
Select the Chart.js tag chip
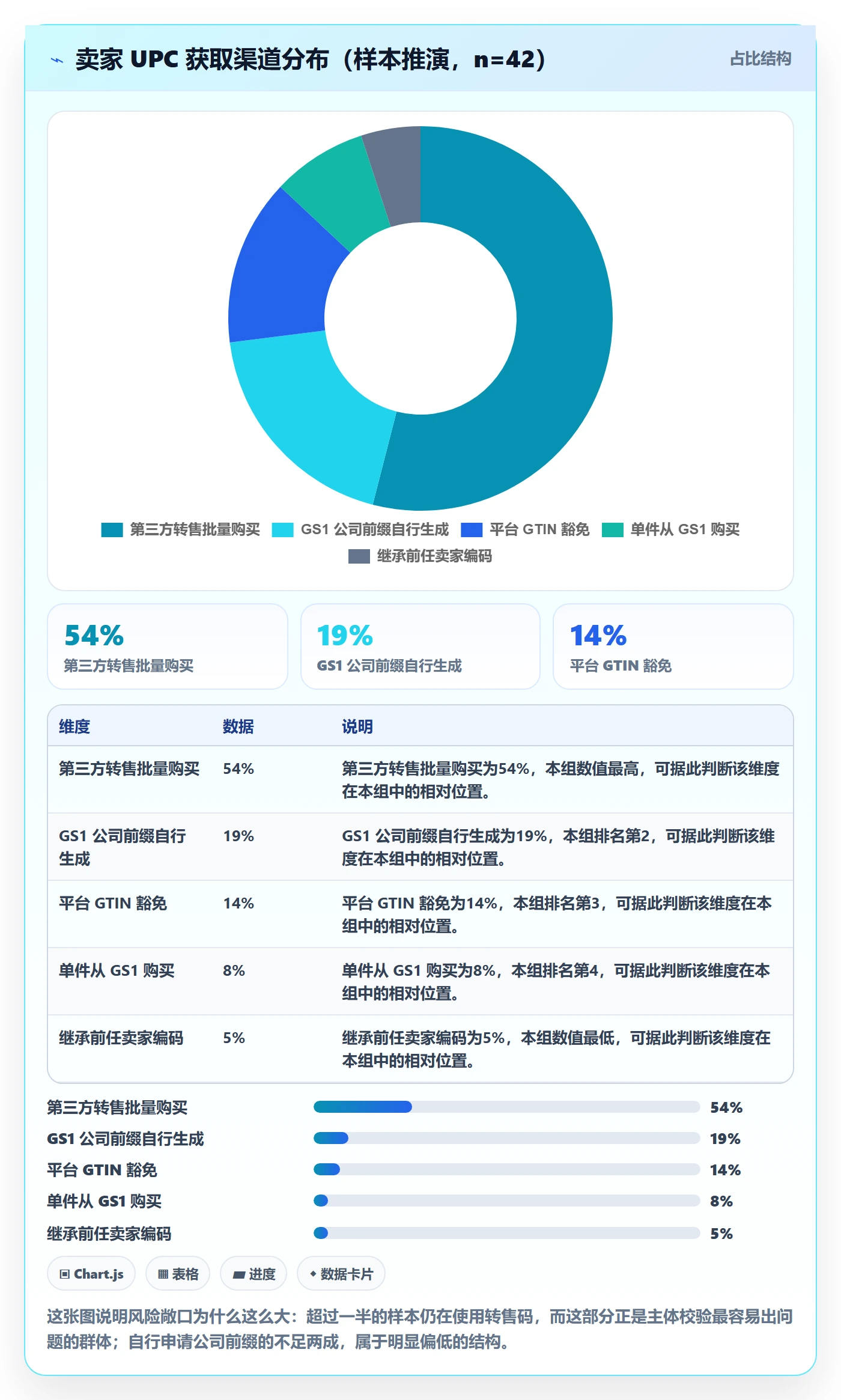tap(91, 1273)
